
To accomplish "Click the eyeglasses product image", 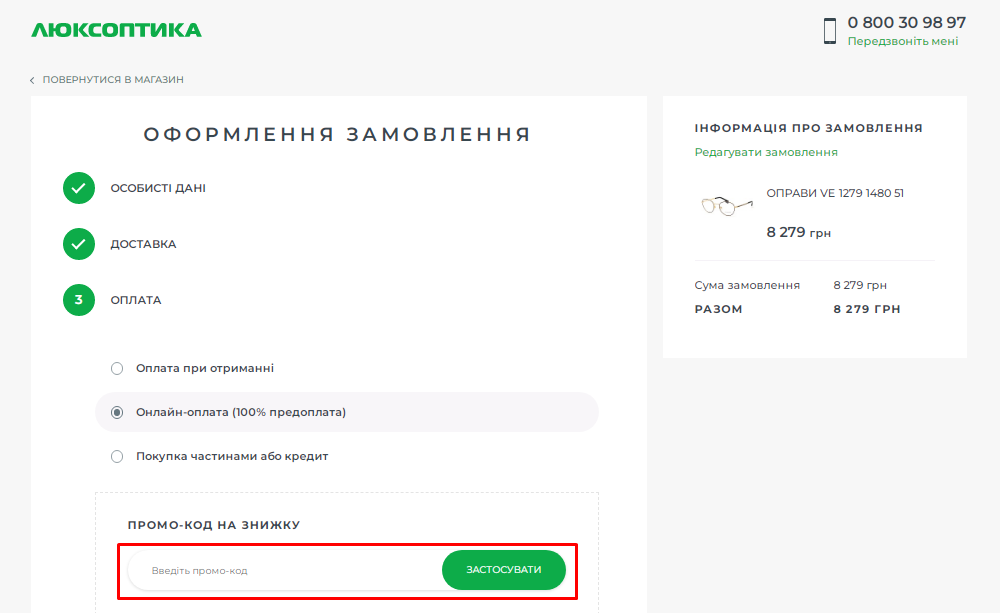I will click(725, 204).
